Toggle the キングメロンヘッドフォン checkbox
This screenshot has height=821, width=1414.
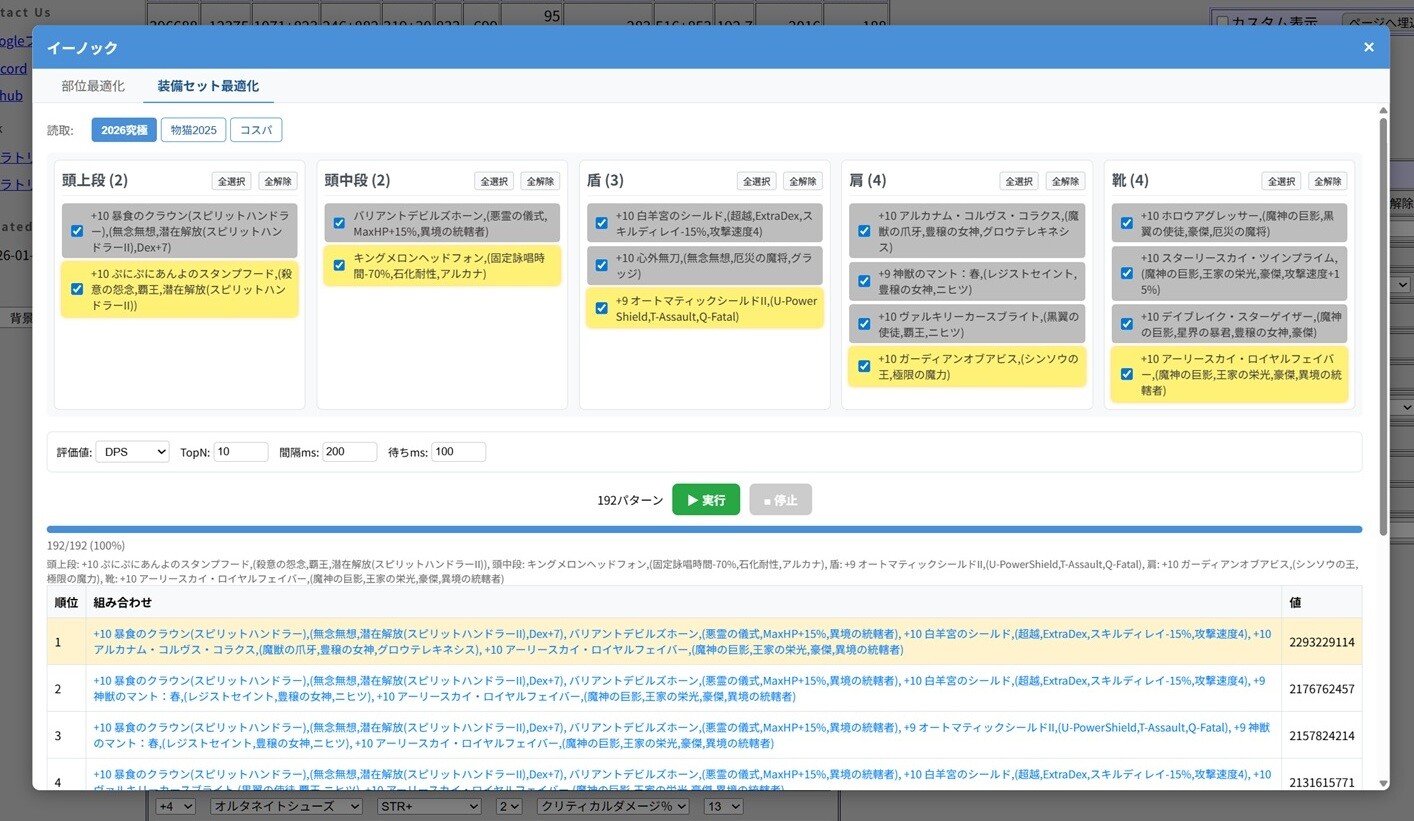pos(339,265)
